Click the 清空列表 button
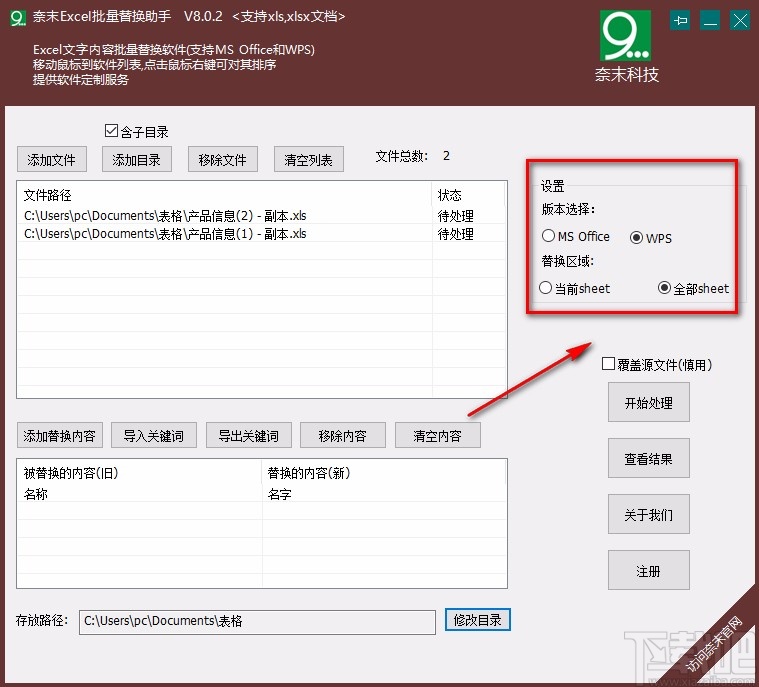 (309, 159)
